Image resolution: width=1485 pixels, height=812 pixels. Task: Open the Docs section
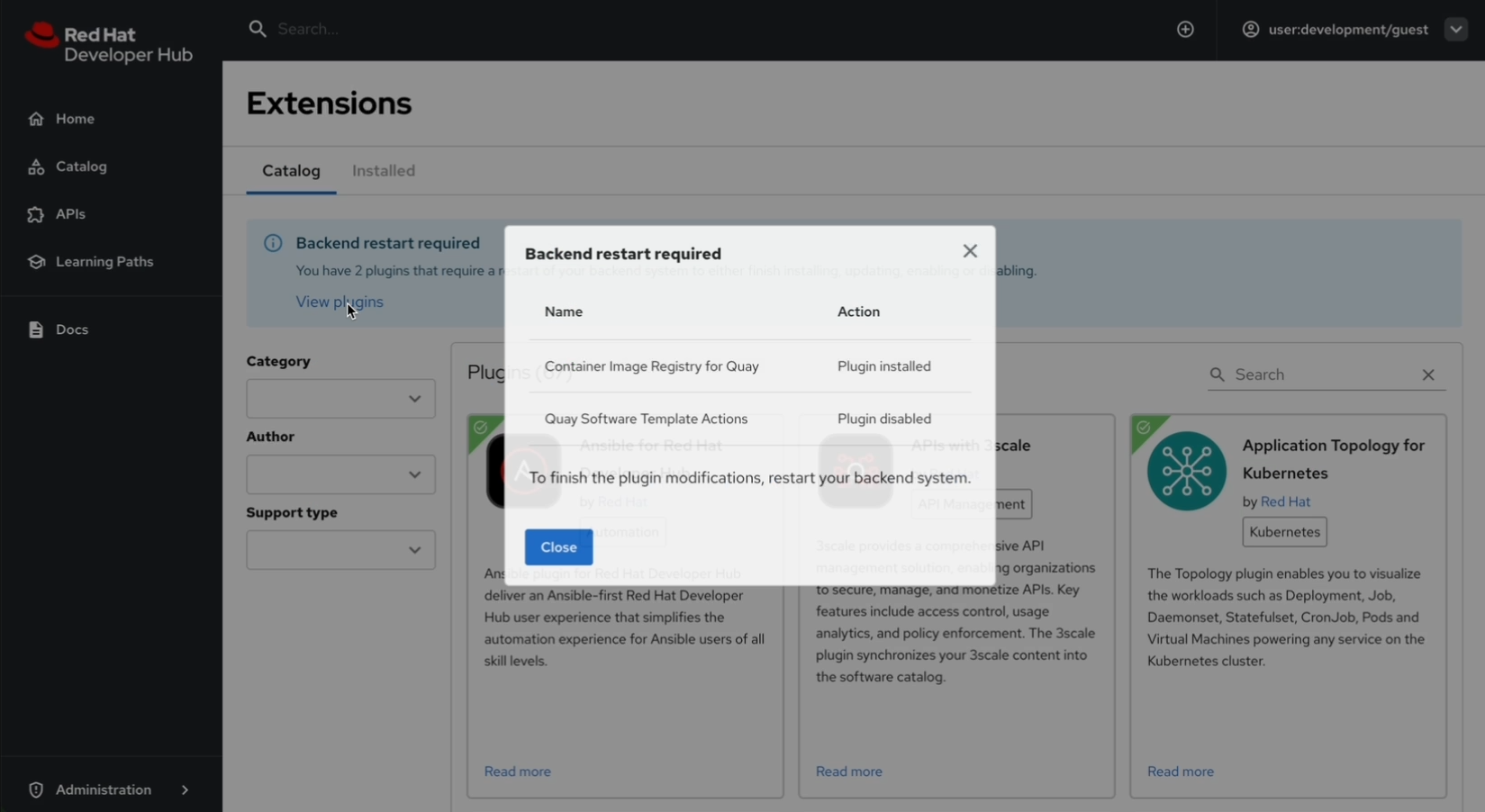click(72, 329)
